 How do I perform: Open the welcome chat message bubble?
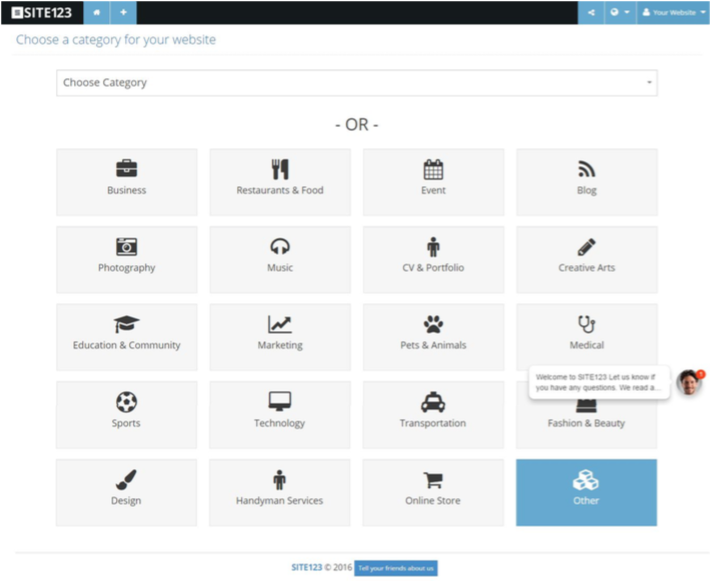[x=599, y=382]
